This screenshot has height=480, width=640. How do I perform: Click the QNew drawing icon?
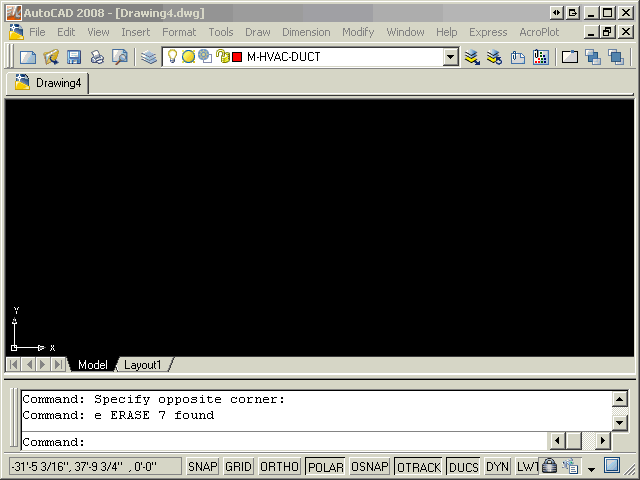coord(28,57)
